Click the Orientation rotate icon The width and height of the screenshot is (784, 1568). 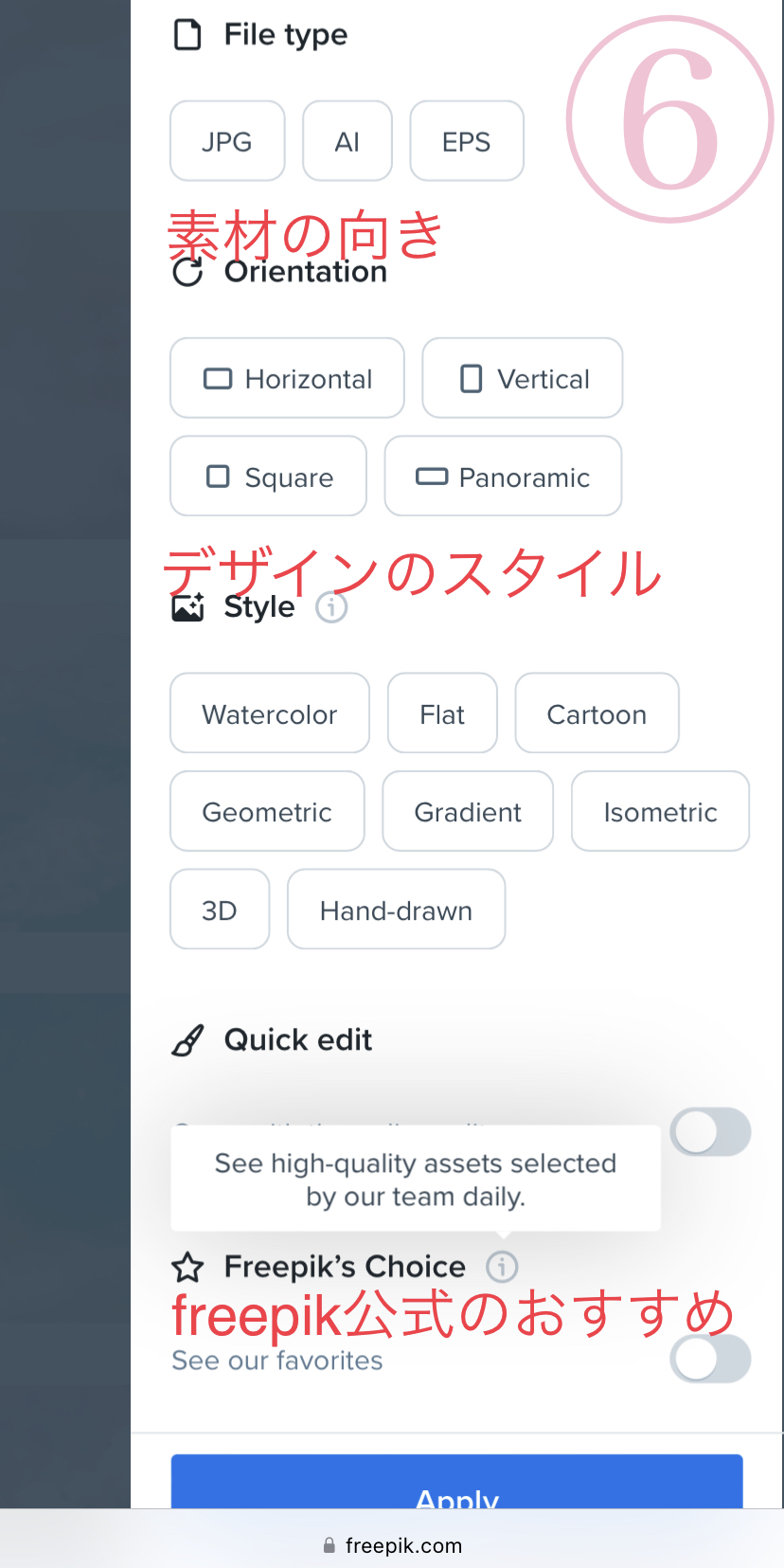(x=187, y=273)
